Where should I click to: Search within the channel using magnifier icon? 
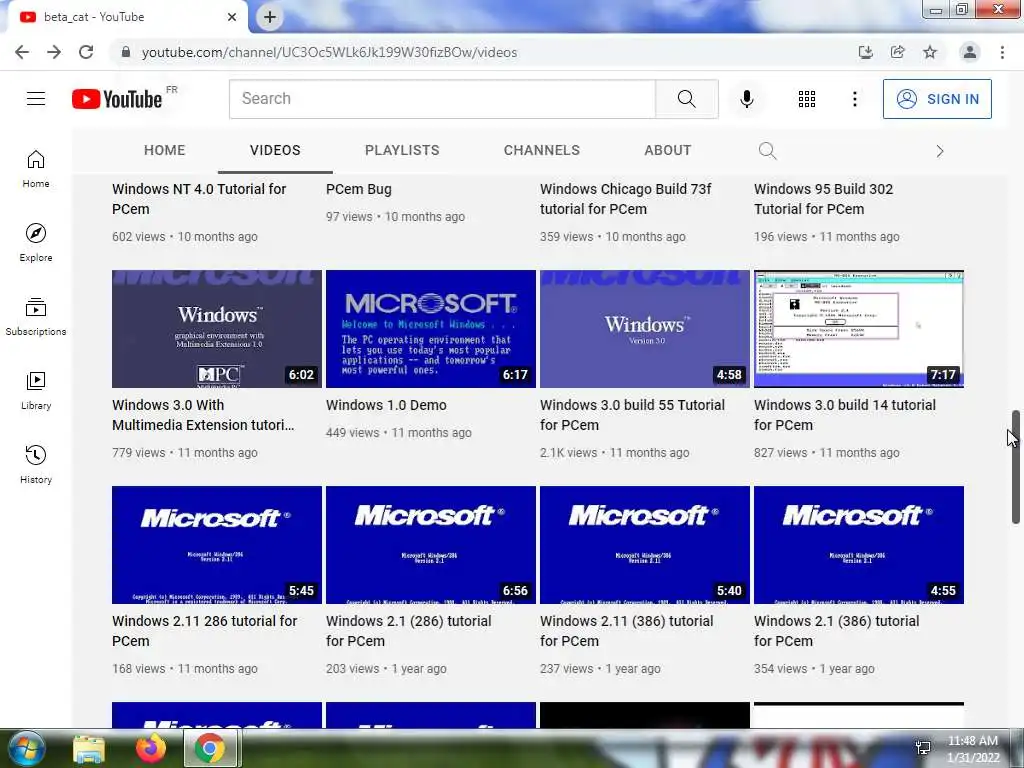coord(767,151)
